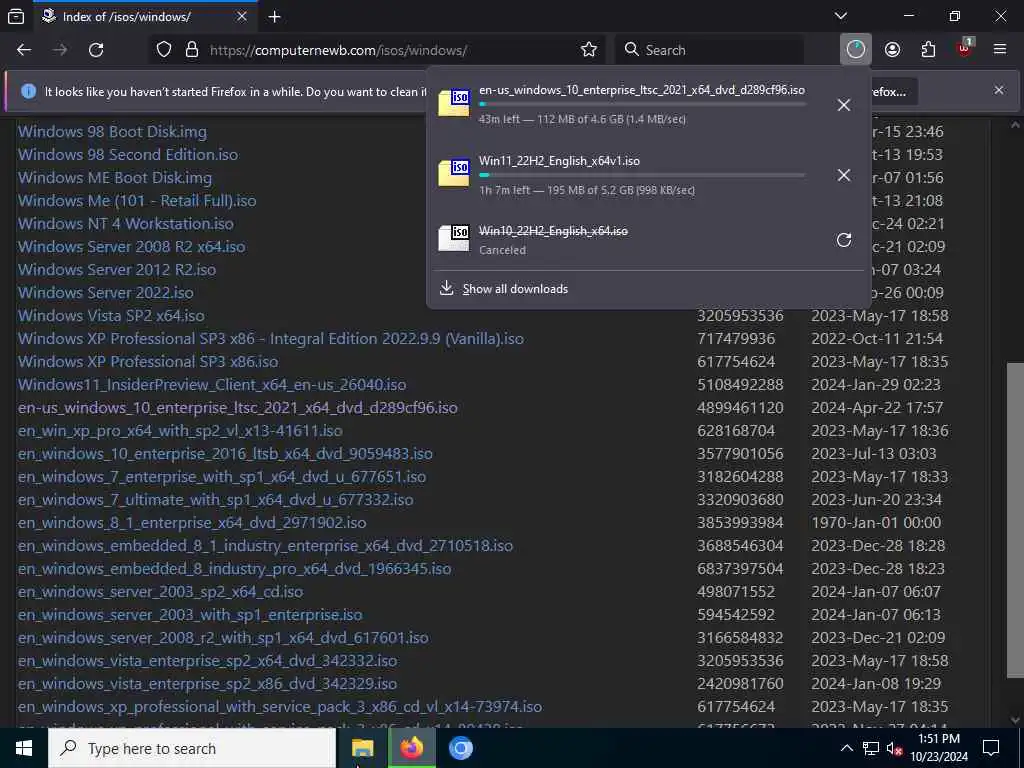Image resolution: width=1024 pixels, height=768 pixels.
Task: Open en_windows_vista_enterprise_sp2_x86_dvd_342329.iso link
Action: pos(208,684)
